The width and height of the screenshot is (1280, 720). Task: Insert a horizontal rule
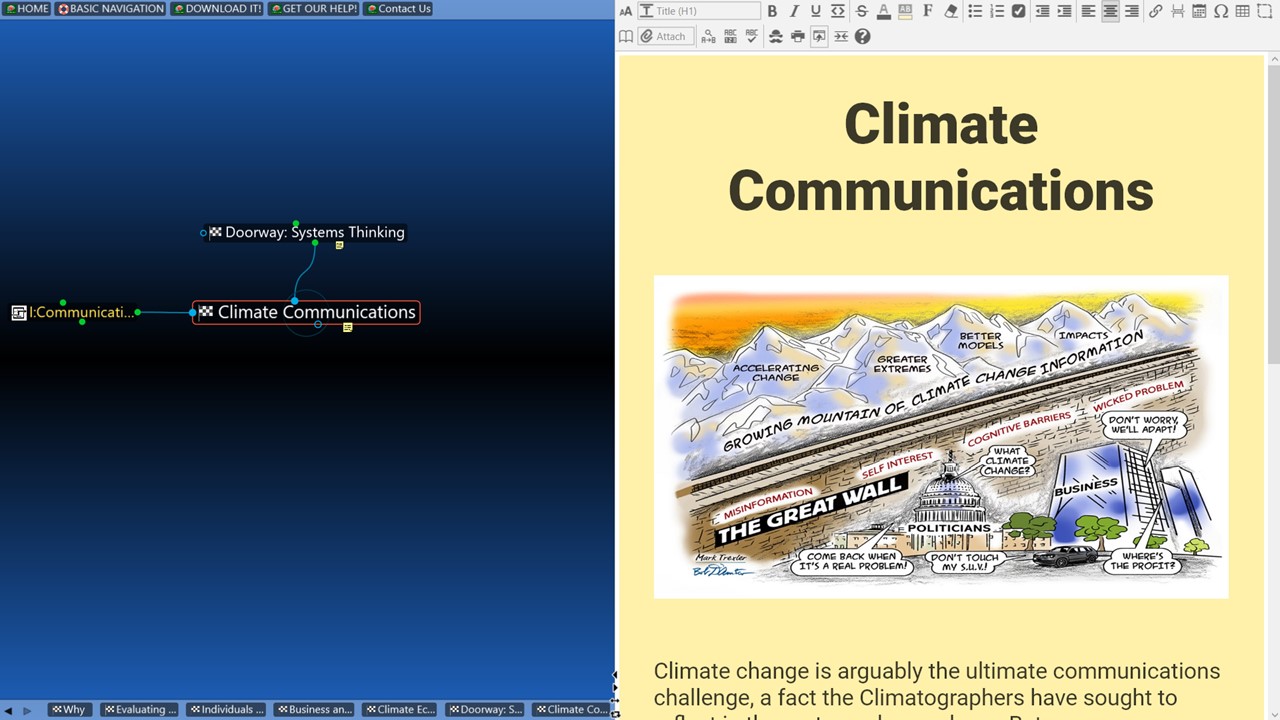pyautogui.click(x=1177, y=11)
